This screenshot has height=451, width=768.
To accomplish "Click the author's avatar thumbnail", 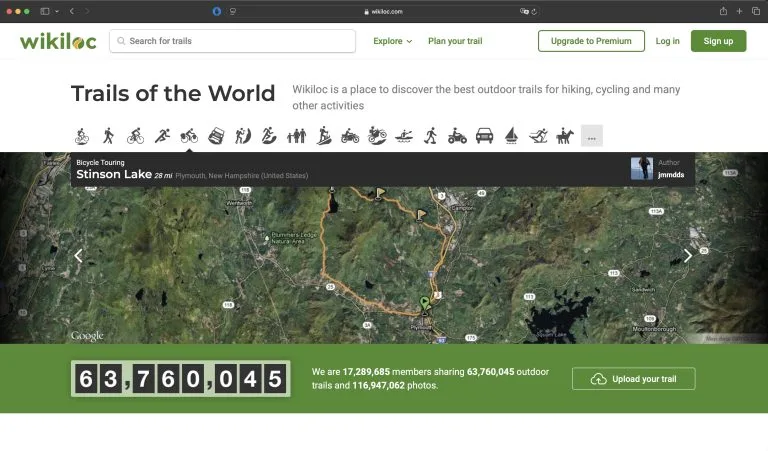I will pos(642,168).
